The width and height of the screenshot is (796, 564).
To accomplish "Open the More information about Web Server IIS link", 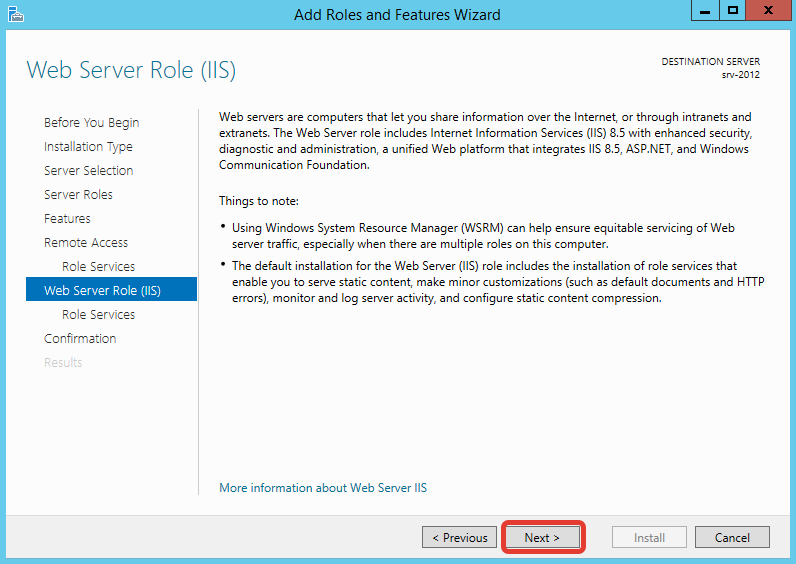I will 323,488.
